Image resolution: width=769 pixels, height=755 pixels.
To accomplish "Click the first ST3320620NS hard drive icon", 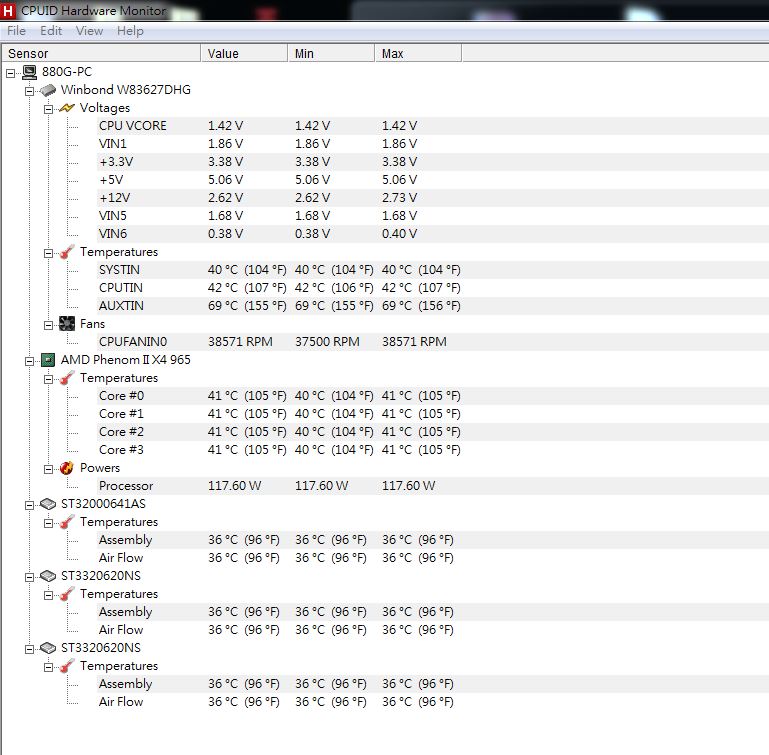I will [48, 576].
